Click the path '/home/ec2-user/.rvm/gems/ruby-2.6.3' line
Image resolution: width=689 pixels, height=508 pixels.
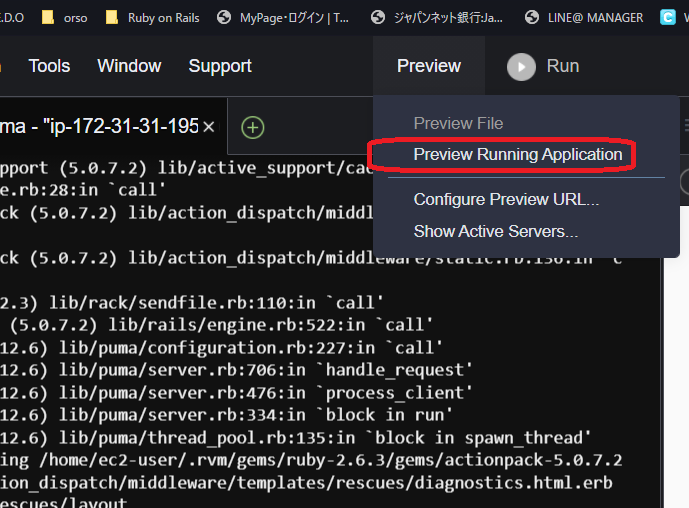(311, 460)
